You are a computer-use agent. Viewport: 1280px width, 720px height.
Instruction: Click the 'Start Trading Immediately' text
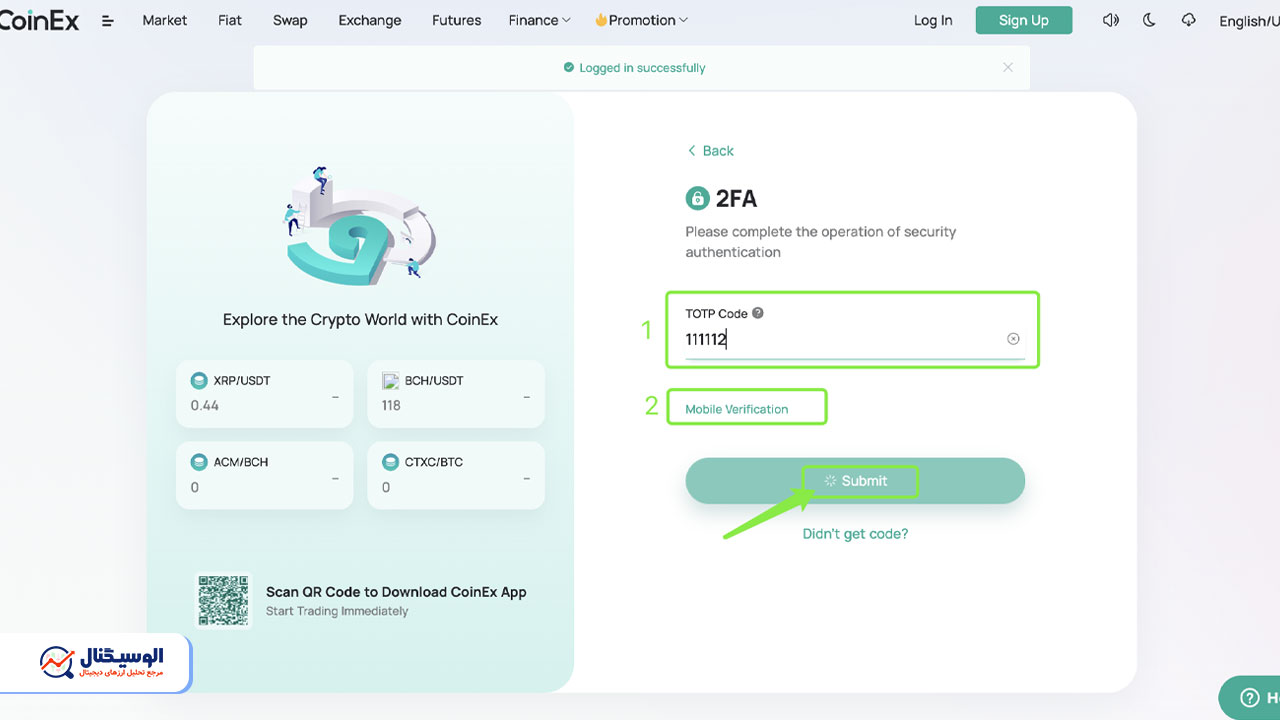click(x=337, y=611)
